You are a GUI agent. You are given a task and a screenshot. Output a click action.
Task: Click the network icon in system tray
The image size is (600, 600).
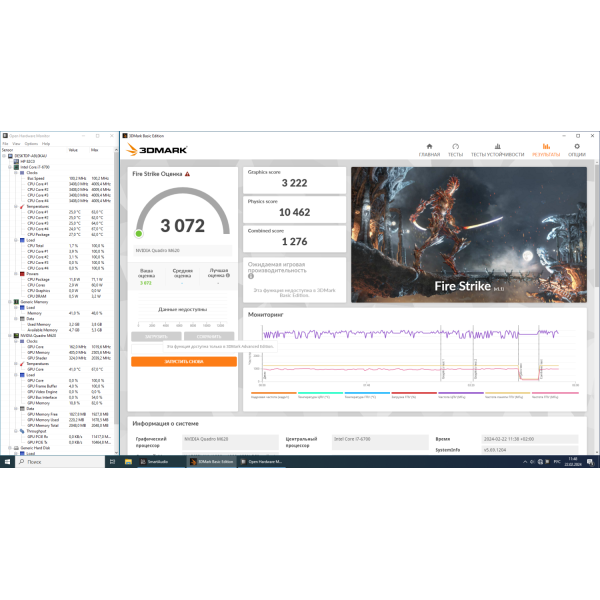tap(540, 462)
